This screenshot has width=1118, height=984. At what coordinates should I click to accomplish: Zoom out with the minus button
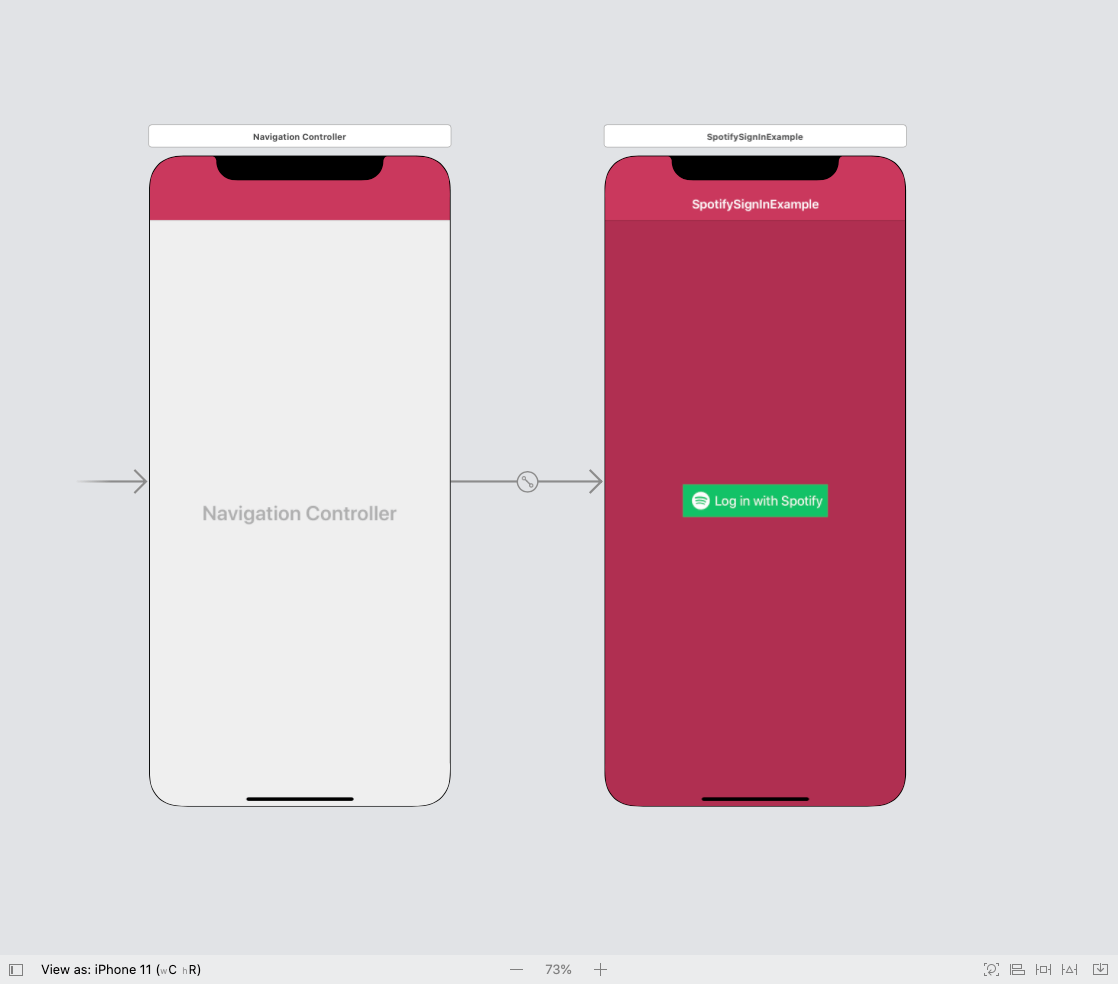coord(517,970)
